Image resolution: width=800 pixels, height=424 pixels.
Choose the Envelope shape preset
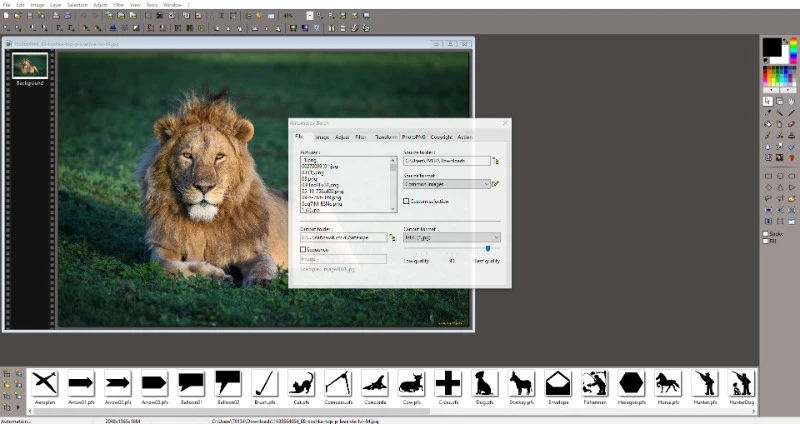557,382
